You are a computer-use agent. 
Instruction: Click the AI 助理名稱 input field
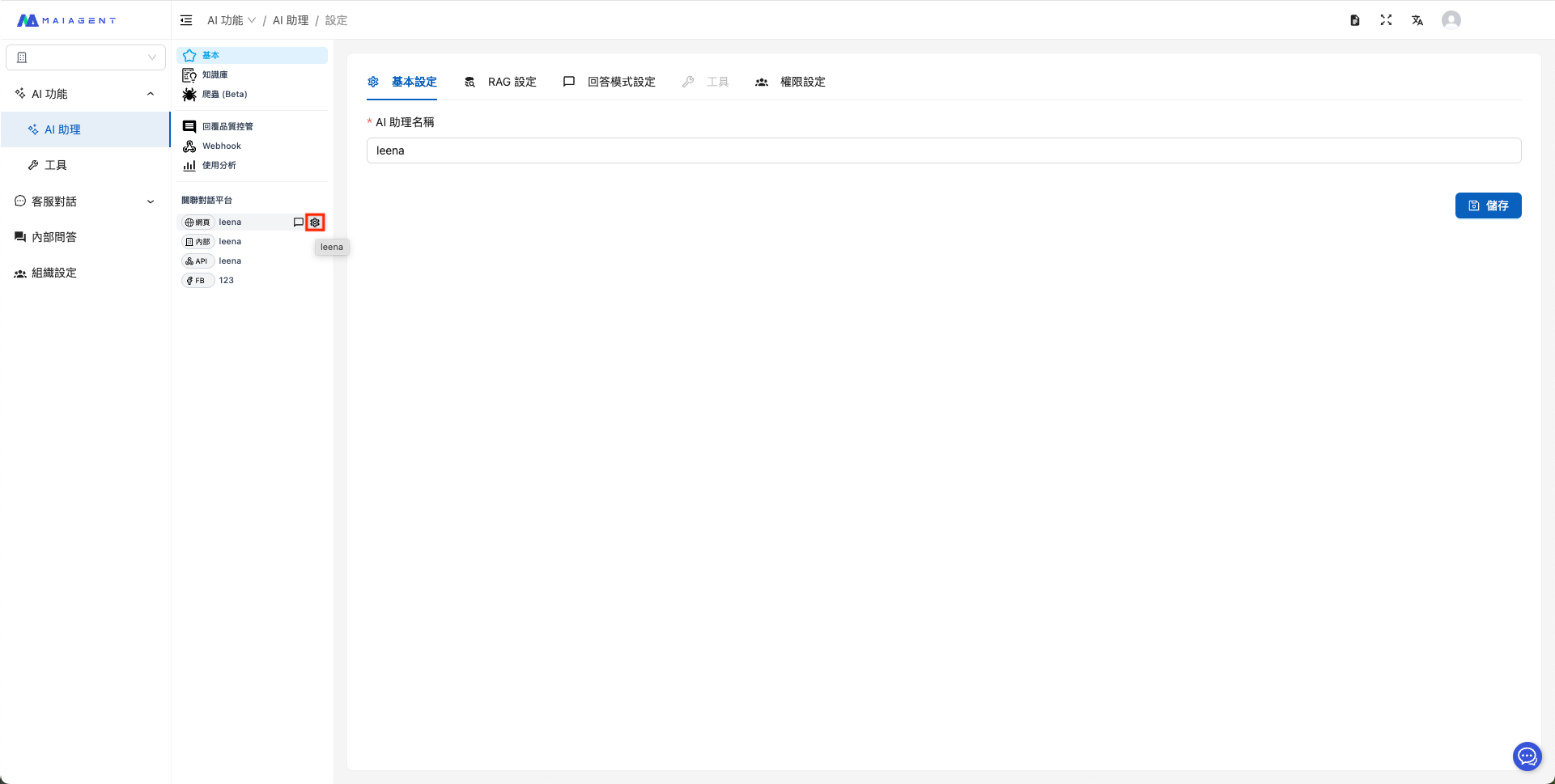click(943, 150)
